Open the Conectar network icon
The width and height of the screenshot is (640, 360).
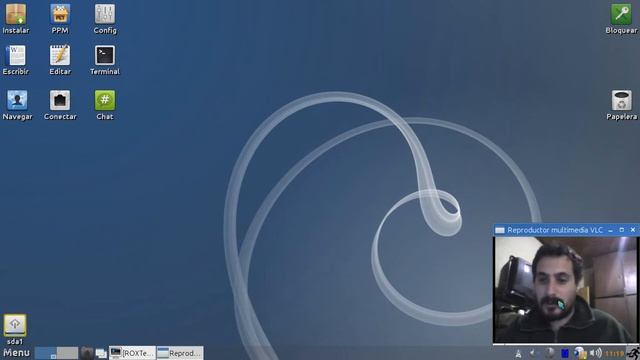click(60, 105)
